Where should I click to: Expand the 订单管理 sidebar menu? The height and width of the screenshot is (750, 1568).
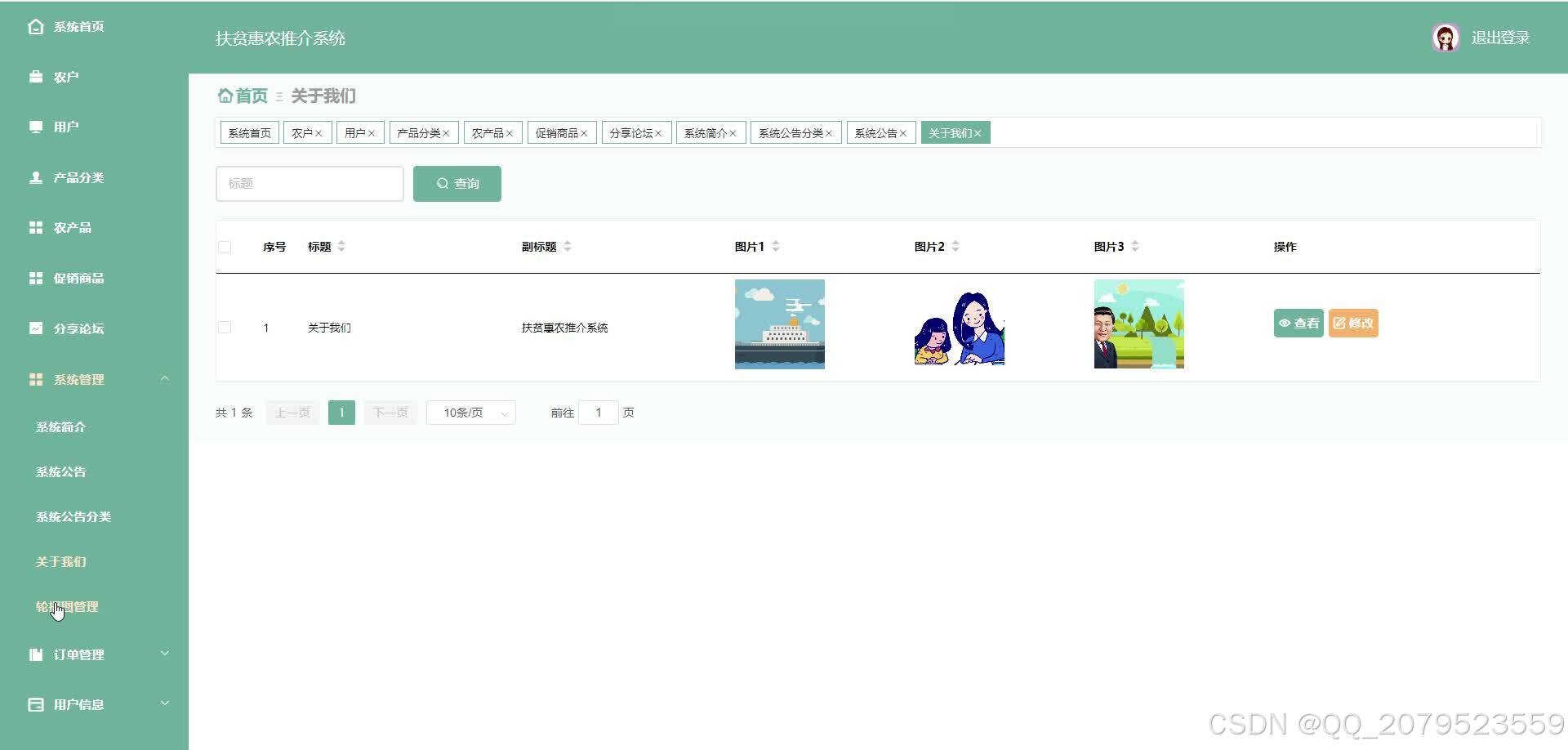[165, 654]
